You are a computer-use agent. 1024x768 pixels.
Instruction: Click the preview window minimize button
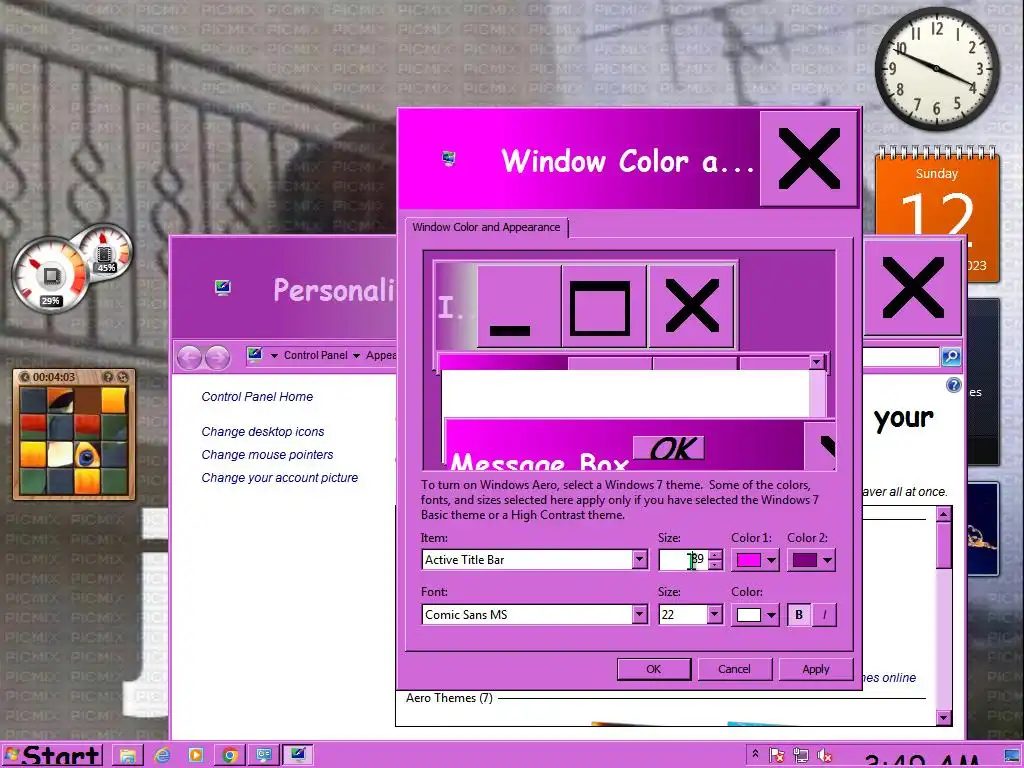pyautogui.click(x=519, y=306)
